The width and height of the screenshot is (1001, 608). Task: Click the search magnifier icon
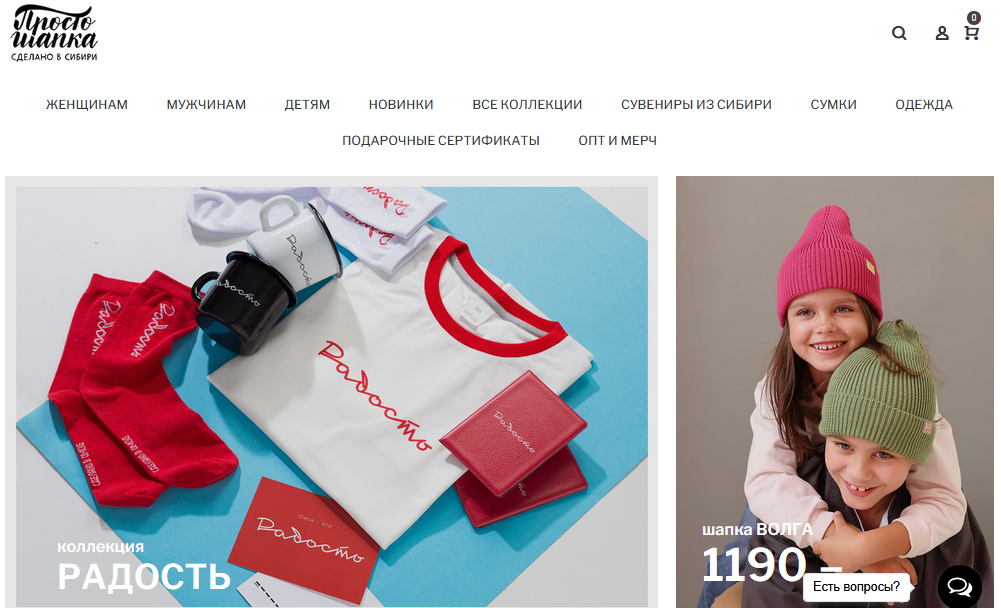899,33
